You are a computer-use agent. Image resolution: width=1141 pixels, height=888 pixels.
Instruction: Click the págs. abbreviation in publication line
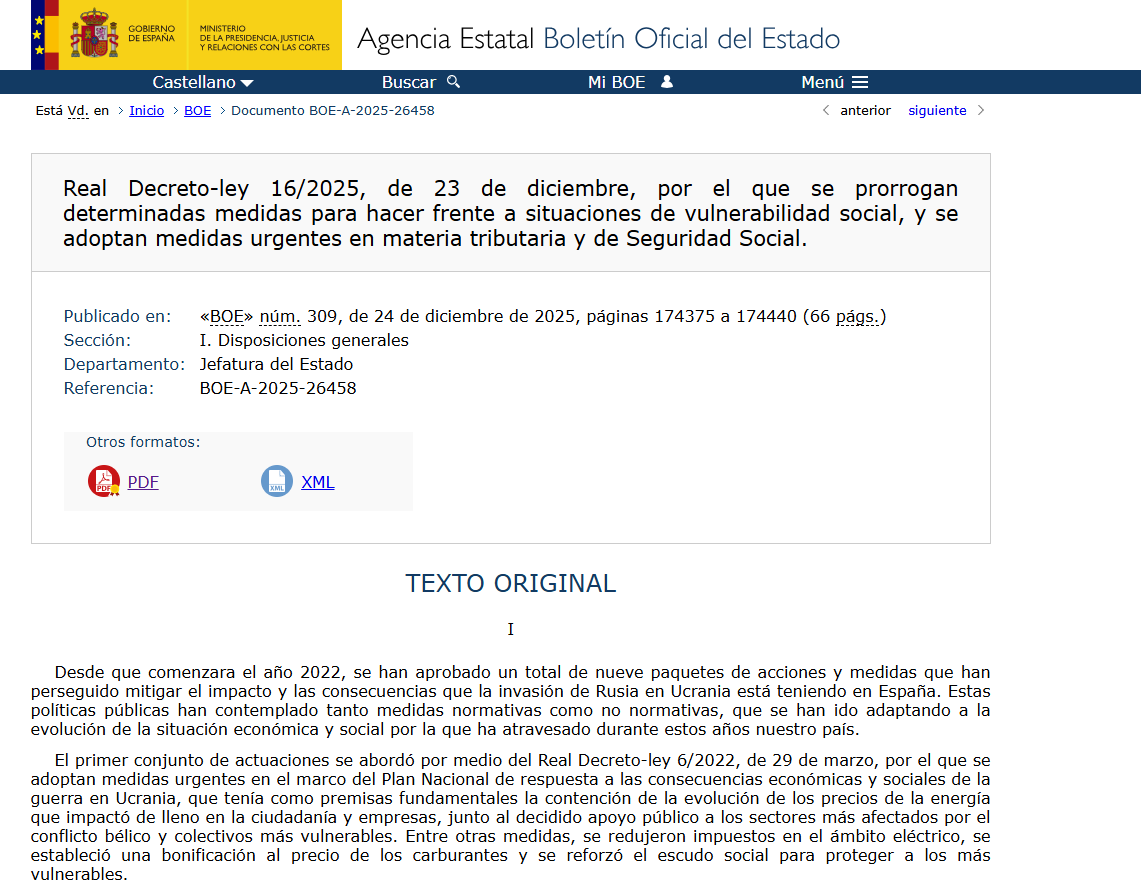[x=858, y=317]
